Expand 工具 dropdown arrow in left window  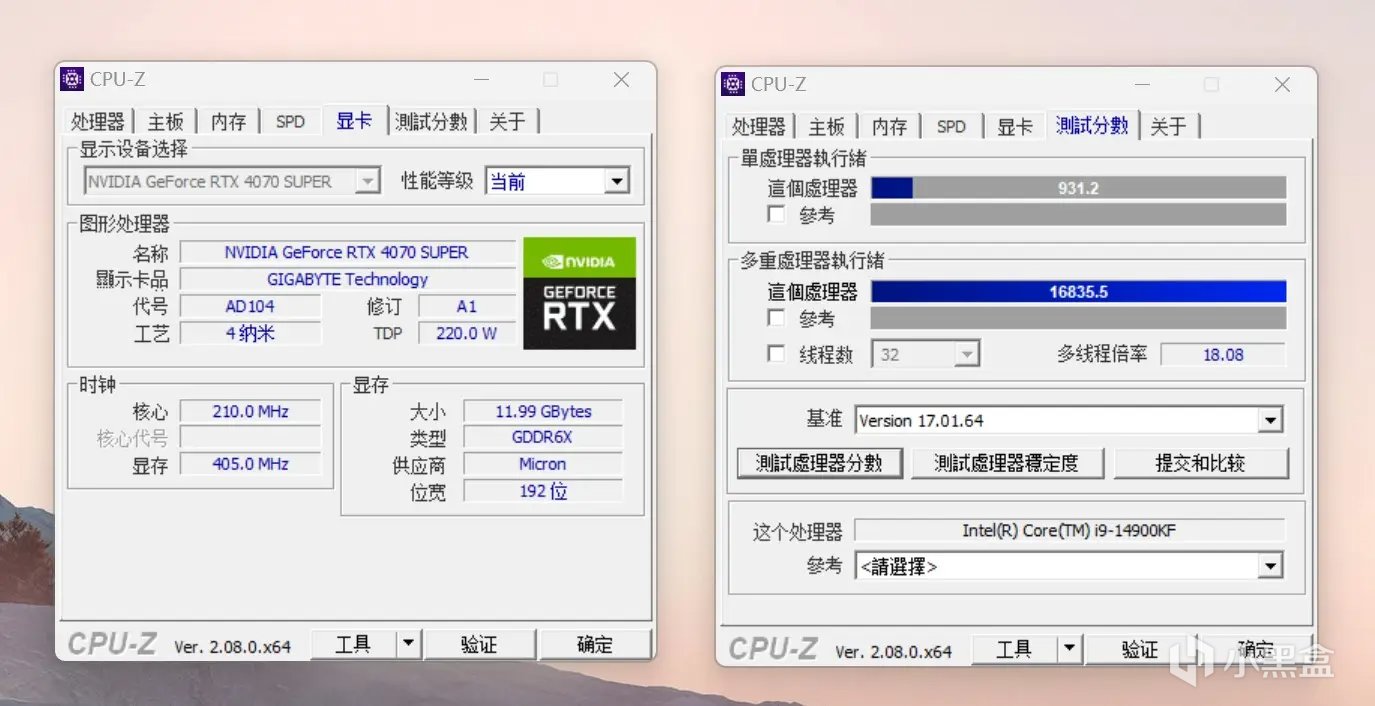coord(408,644)
